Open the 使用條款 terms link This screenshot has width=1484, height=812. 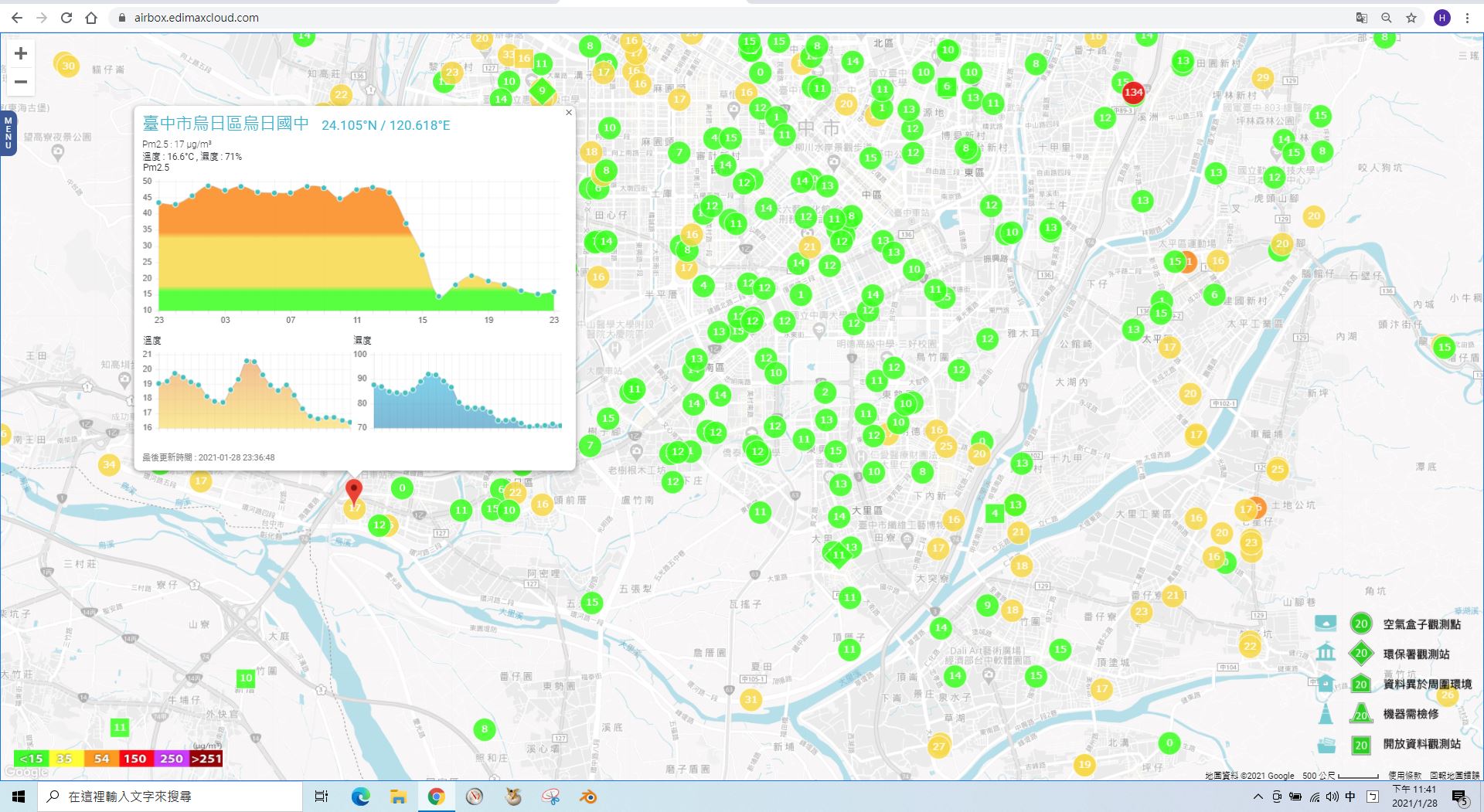(x=1404, y=776)
